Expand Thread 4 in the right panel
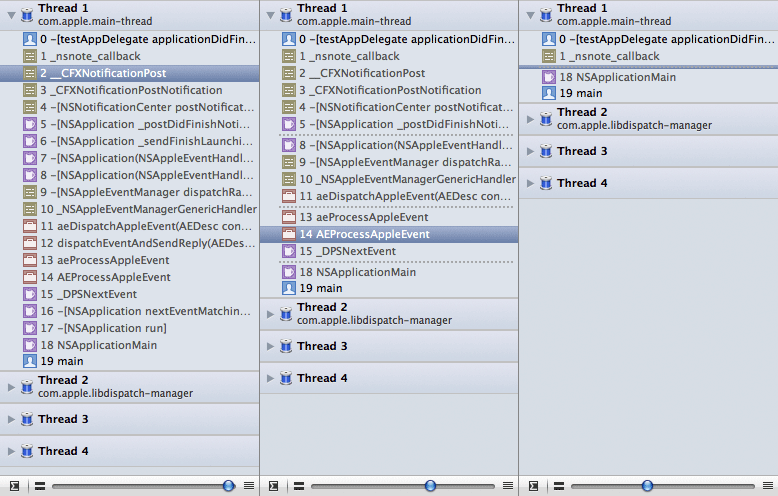778x496 pixels. [530, 184]
